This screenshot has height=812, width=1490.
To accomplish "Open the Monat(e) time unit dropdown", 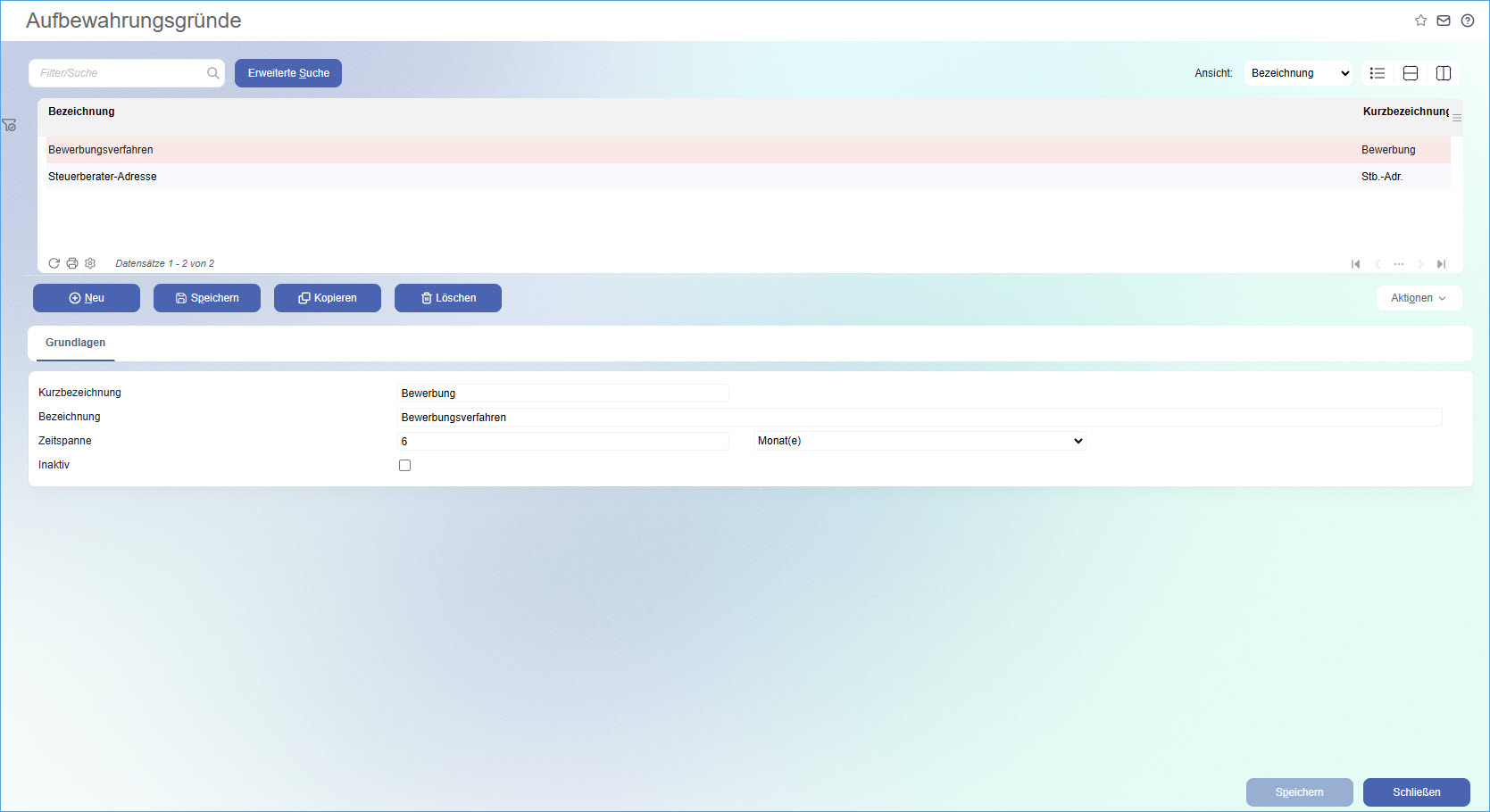I will [920, 441].
